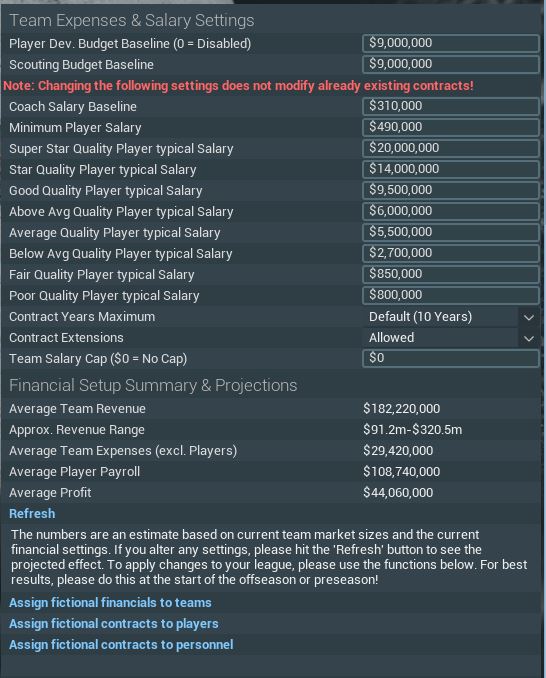
Task: Click the Super Star Quality salary field
Action: (x=450, y=148)
